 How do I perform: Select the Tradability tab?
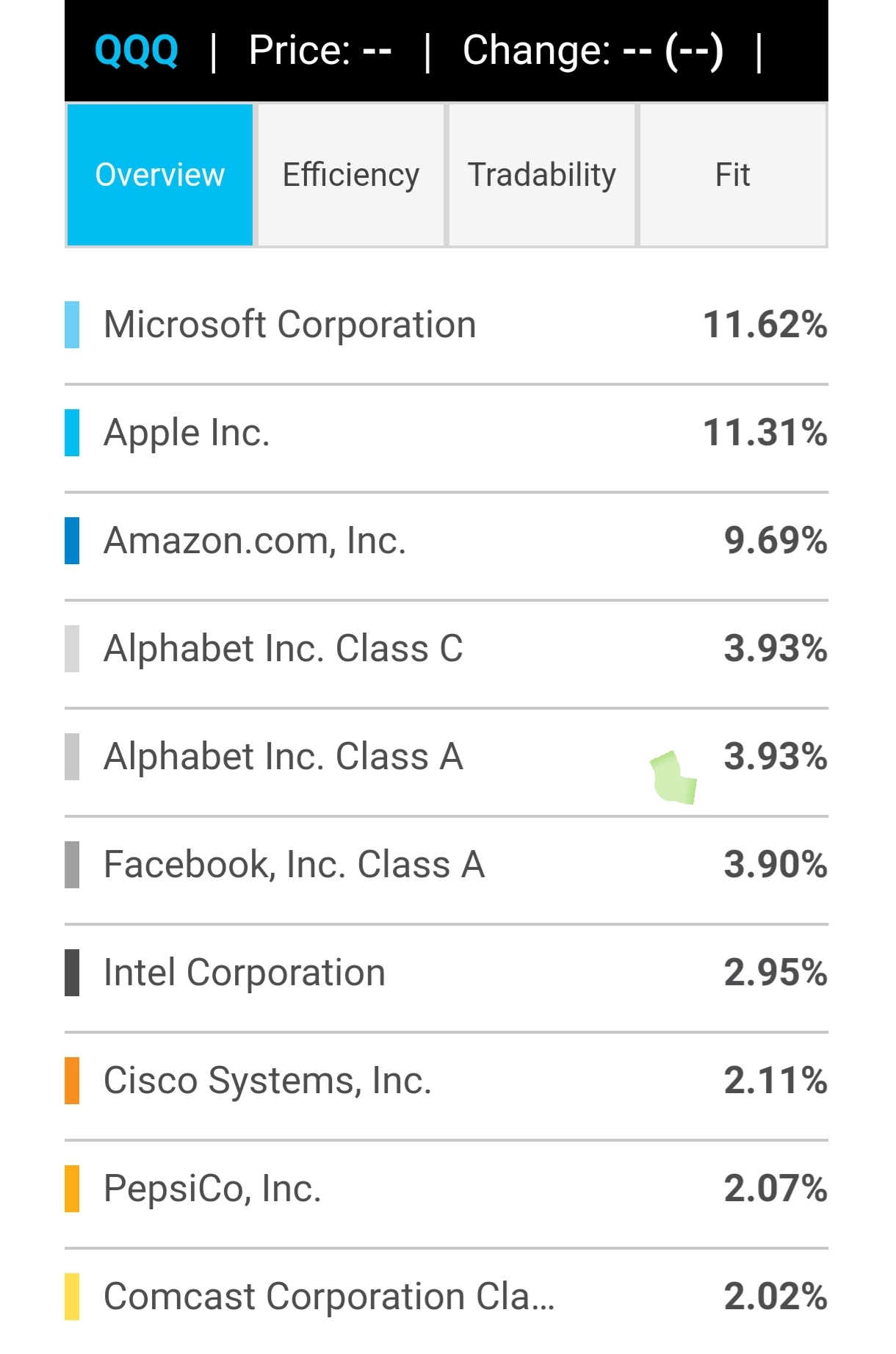point(542,175)
